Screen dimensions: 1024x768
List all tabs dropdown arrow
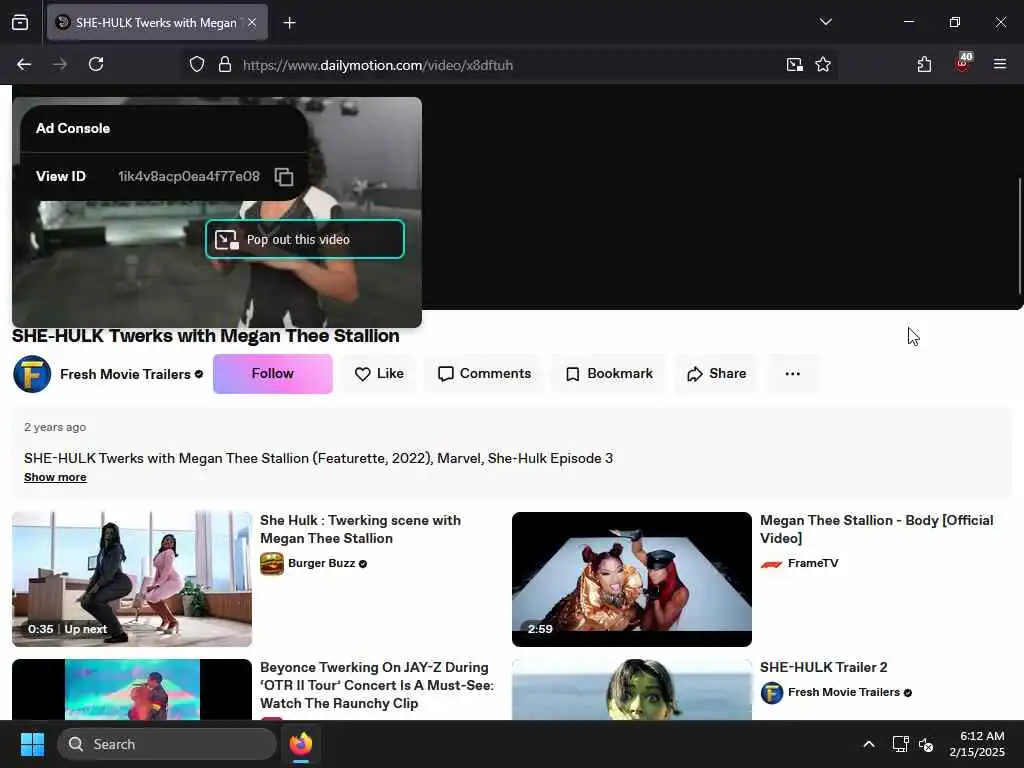click(x=826, y=22)
